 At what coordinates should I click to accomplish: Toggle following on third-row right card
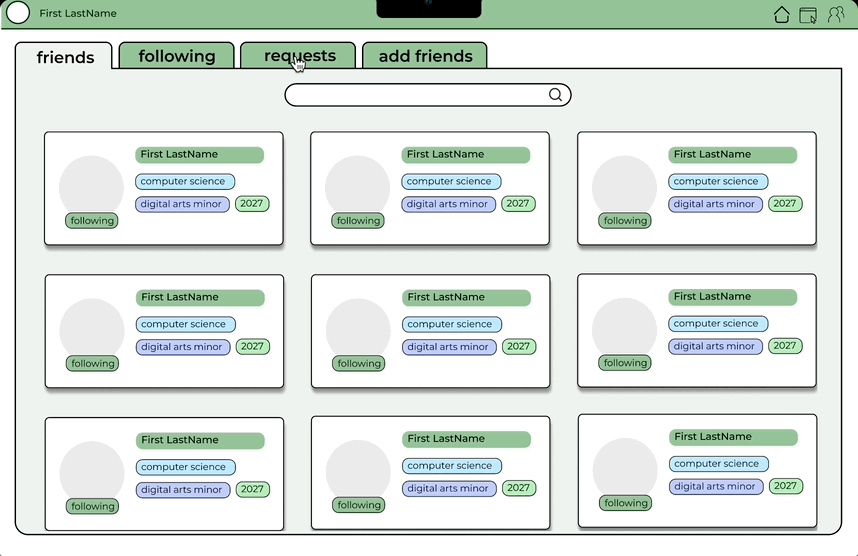(x=625, y=503)
